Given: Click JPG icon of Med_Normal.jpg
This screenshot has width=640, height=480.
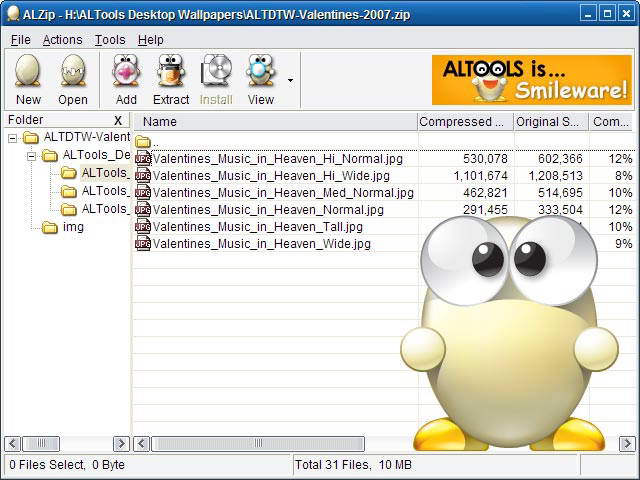Looking at the screenshot, I should (143, 193).
